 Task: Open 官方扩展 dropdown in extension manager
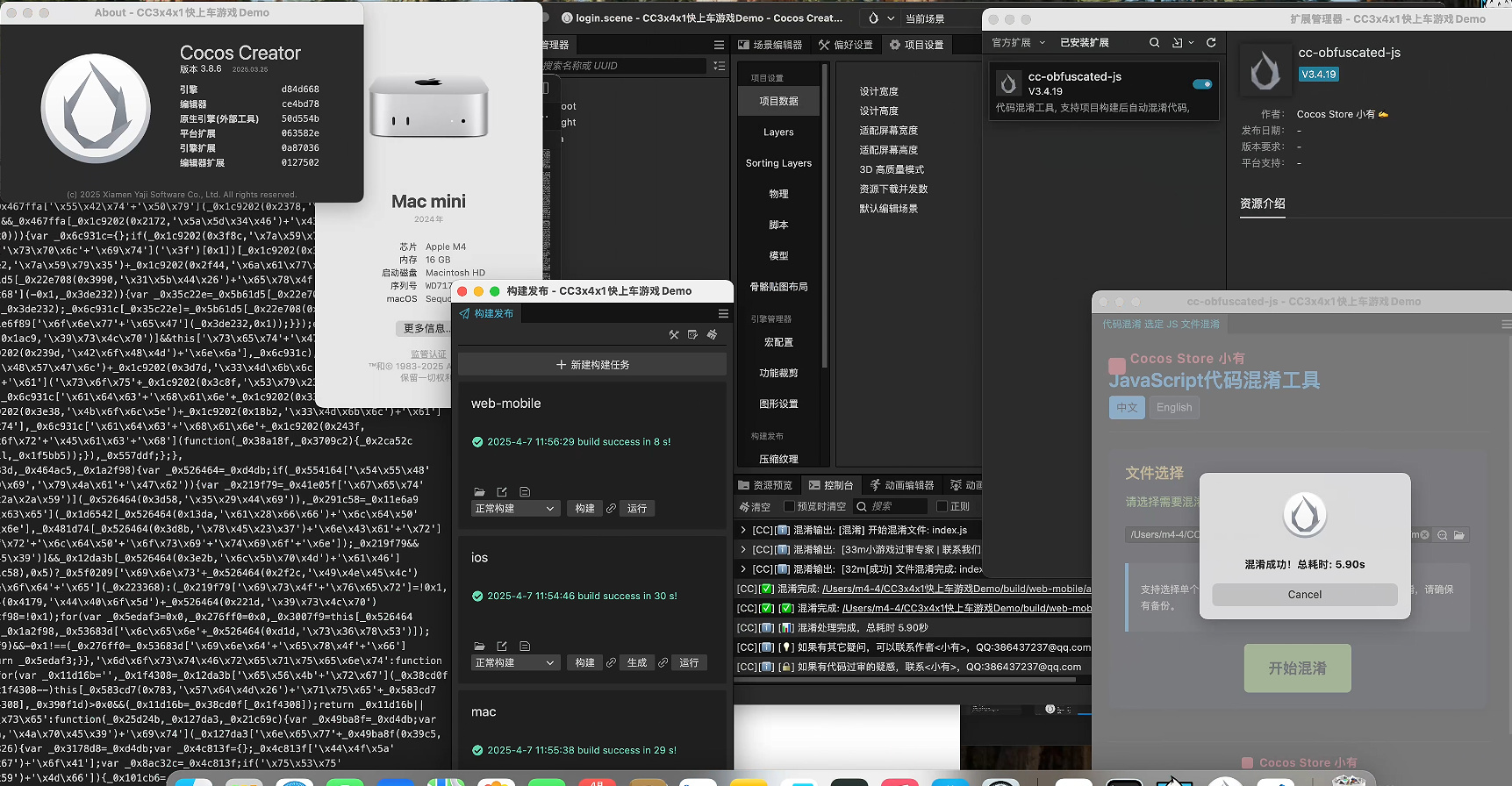(1019, 42)
